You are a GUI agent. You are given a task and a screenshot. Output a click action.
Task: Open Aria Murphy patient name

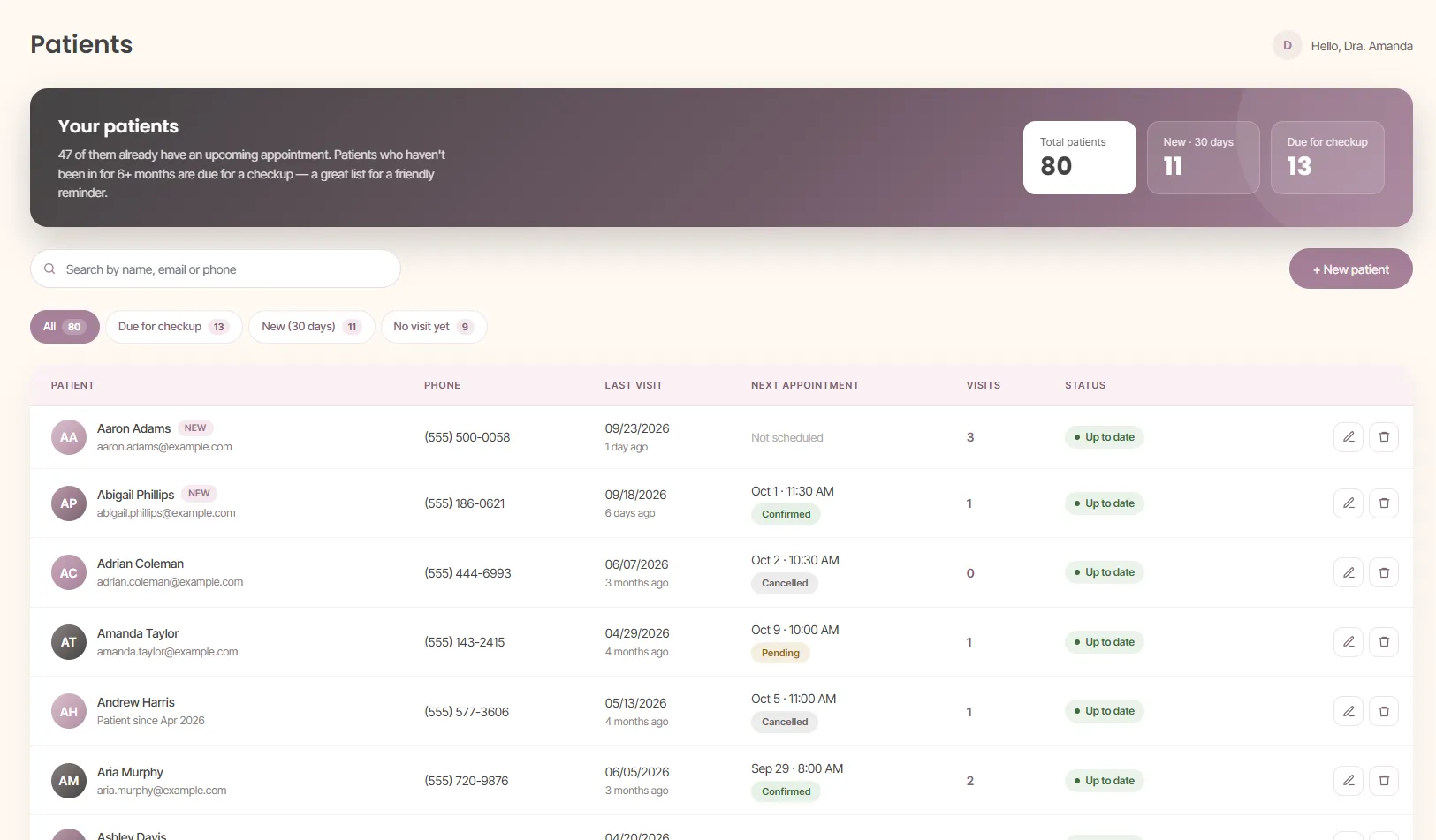click(x=130, y=772)
